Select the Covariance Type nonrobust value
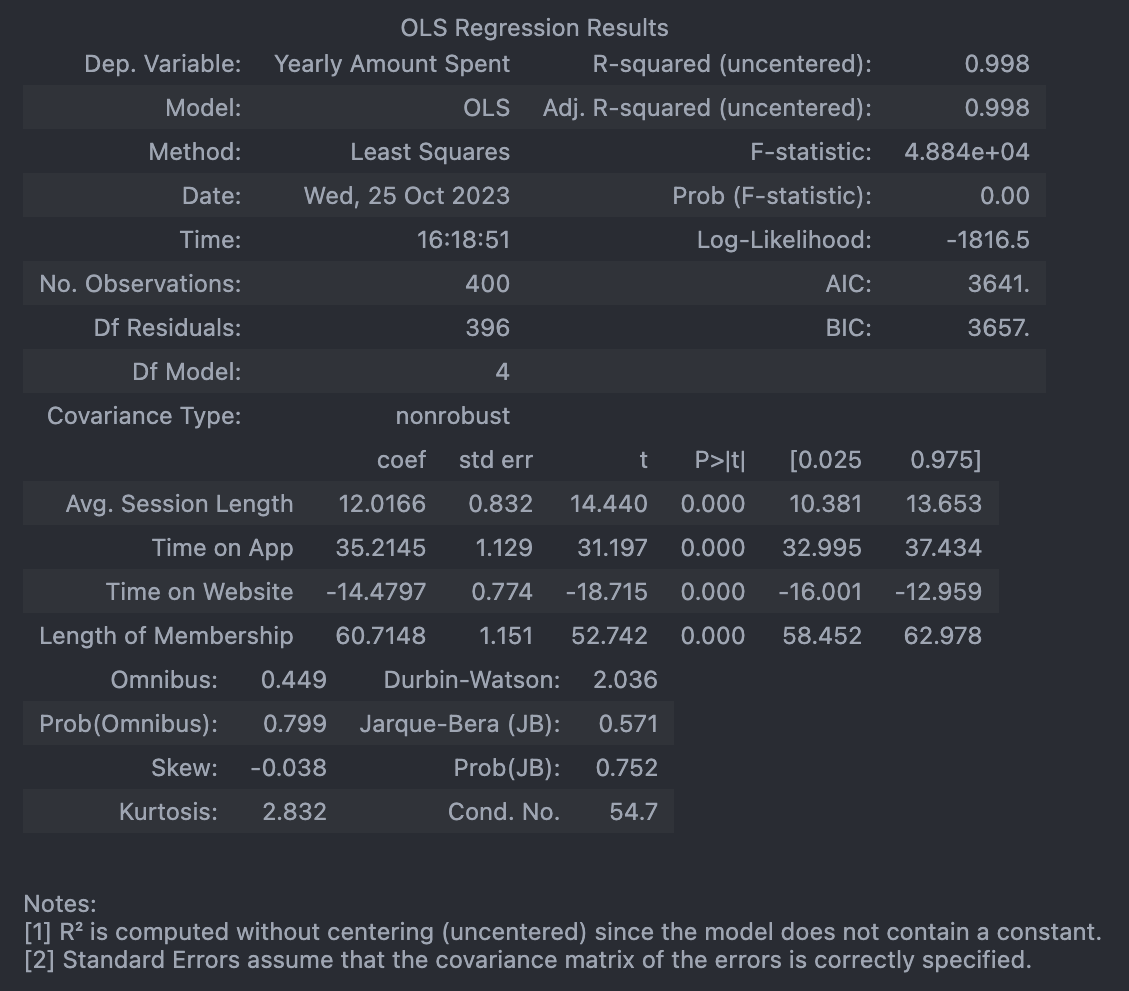The width and height of the screenshot is (1129, 991). tap(452, 416)
